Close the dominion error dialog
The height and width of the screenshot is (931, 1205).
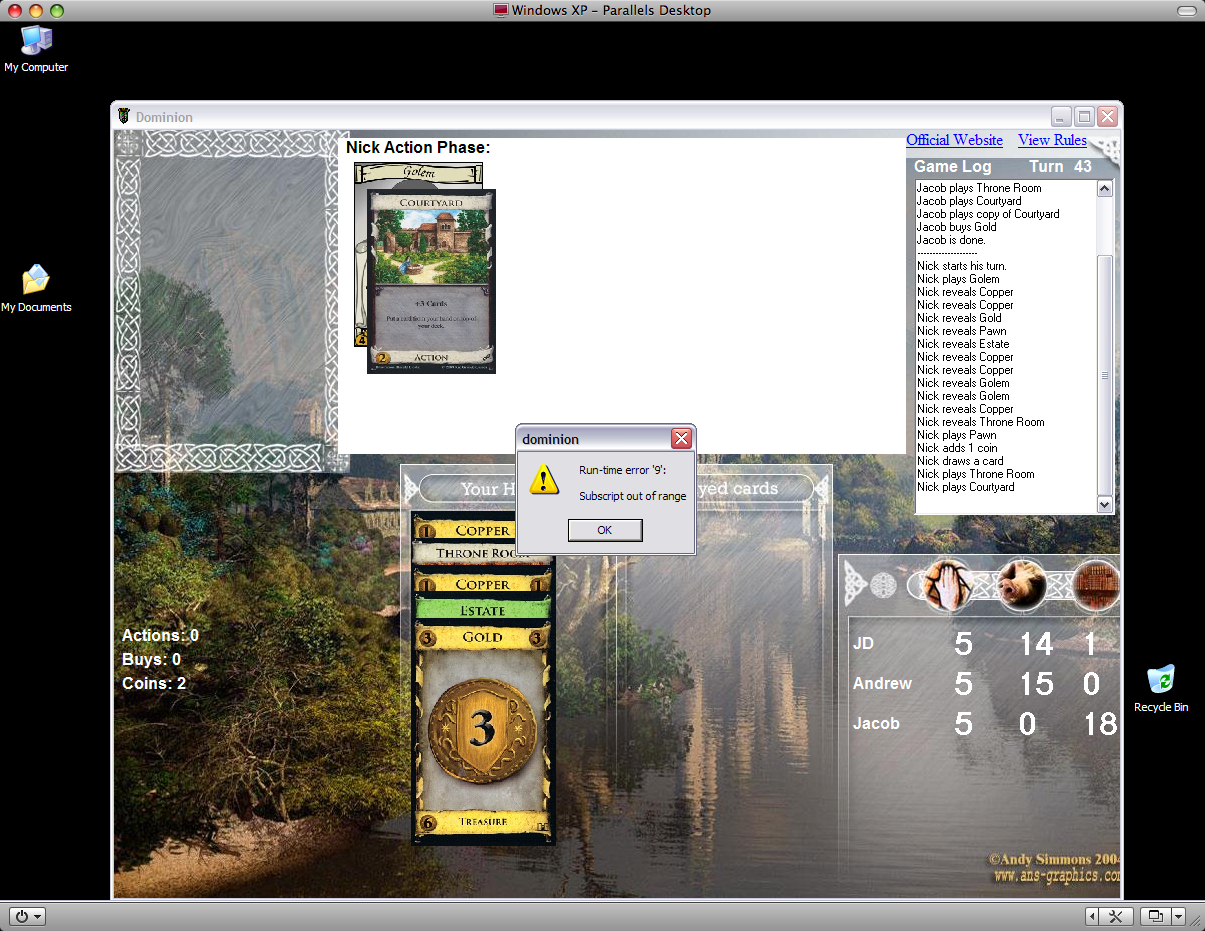coord(681,439)
